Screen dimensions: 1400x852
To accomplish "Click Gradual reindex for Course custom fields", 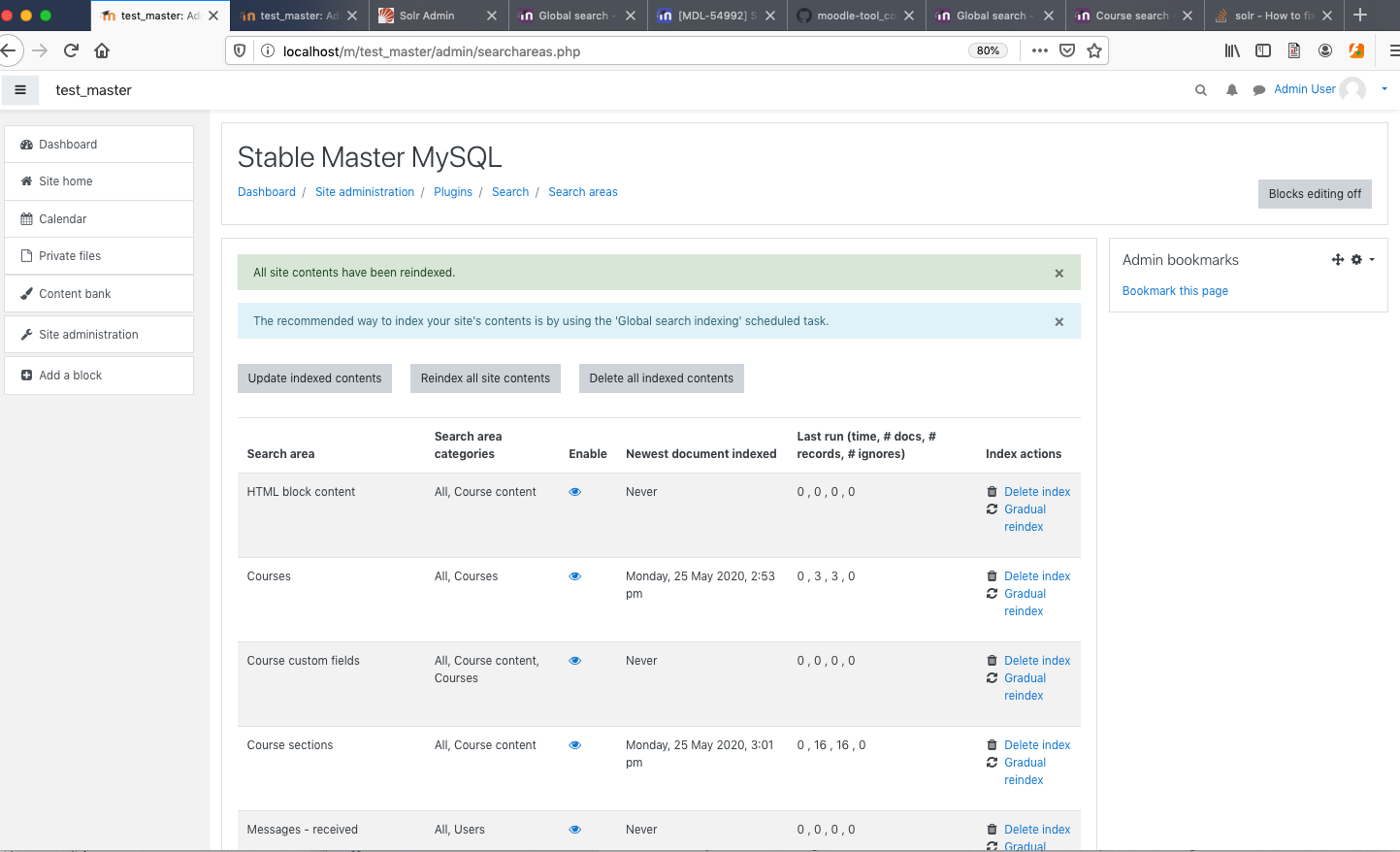I will (1025, 687).
